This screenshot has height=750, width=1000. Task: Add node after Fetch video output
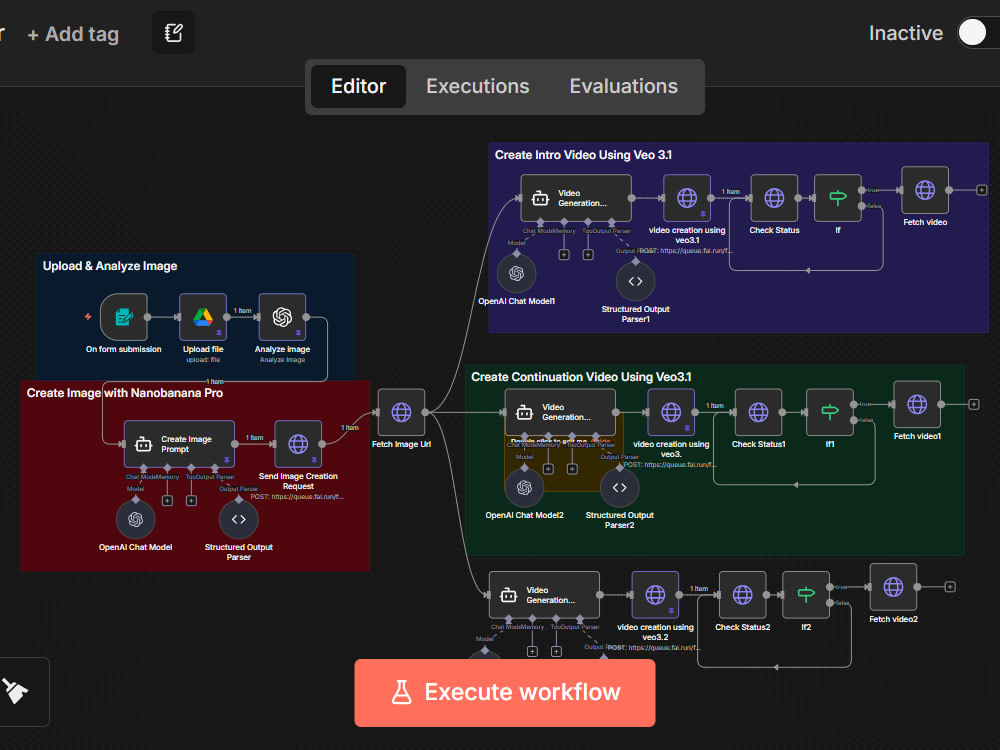click(982, 190)
